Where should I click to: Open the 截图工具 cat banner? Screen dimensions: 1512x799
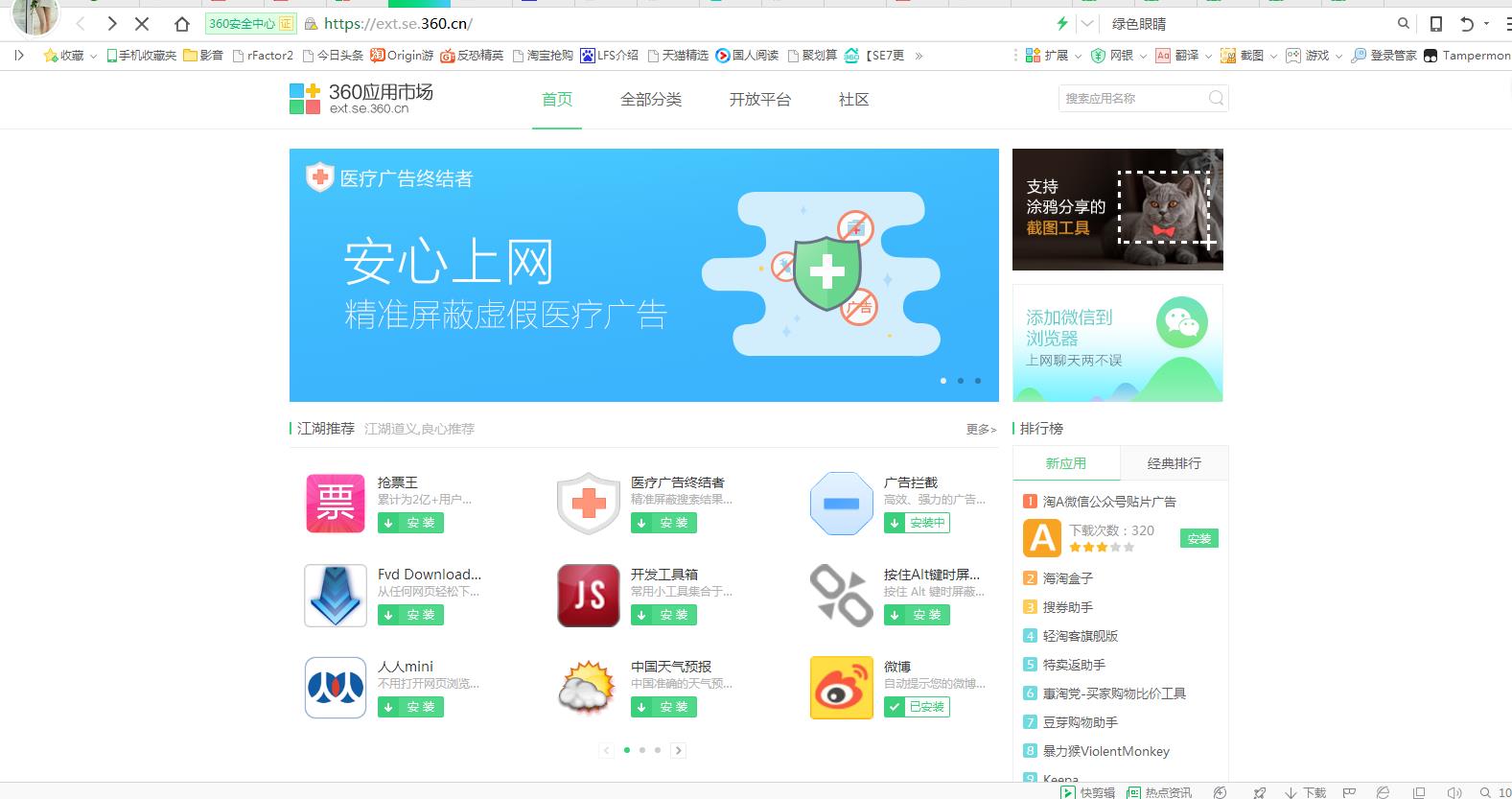point(1118,209)
